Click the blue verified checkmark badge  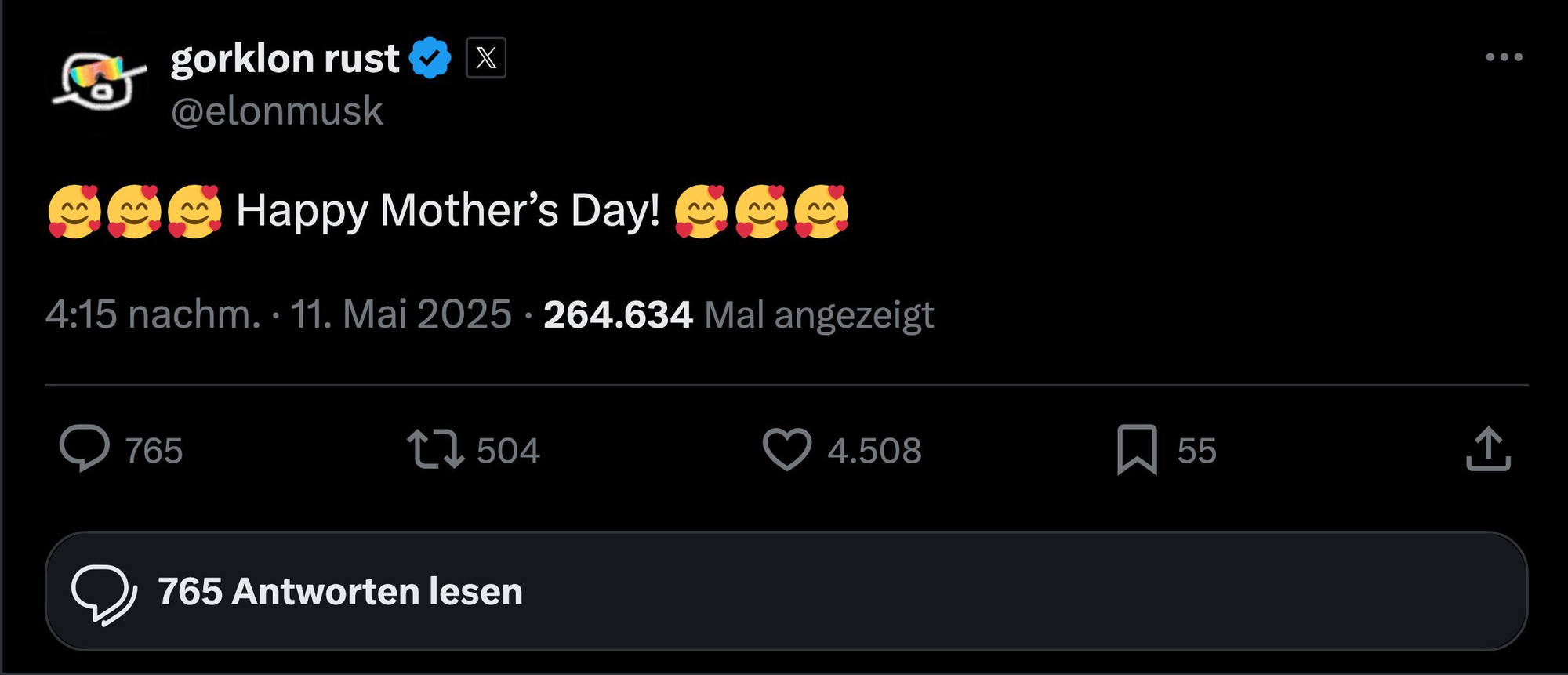point(430,57)
